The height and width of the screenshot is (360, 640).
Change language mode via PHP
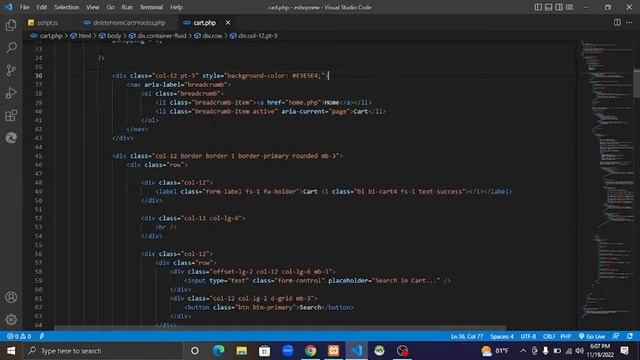click(566, 336)
